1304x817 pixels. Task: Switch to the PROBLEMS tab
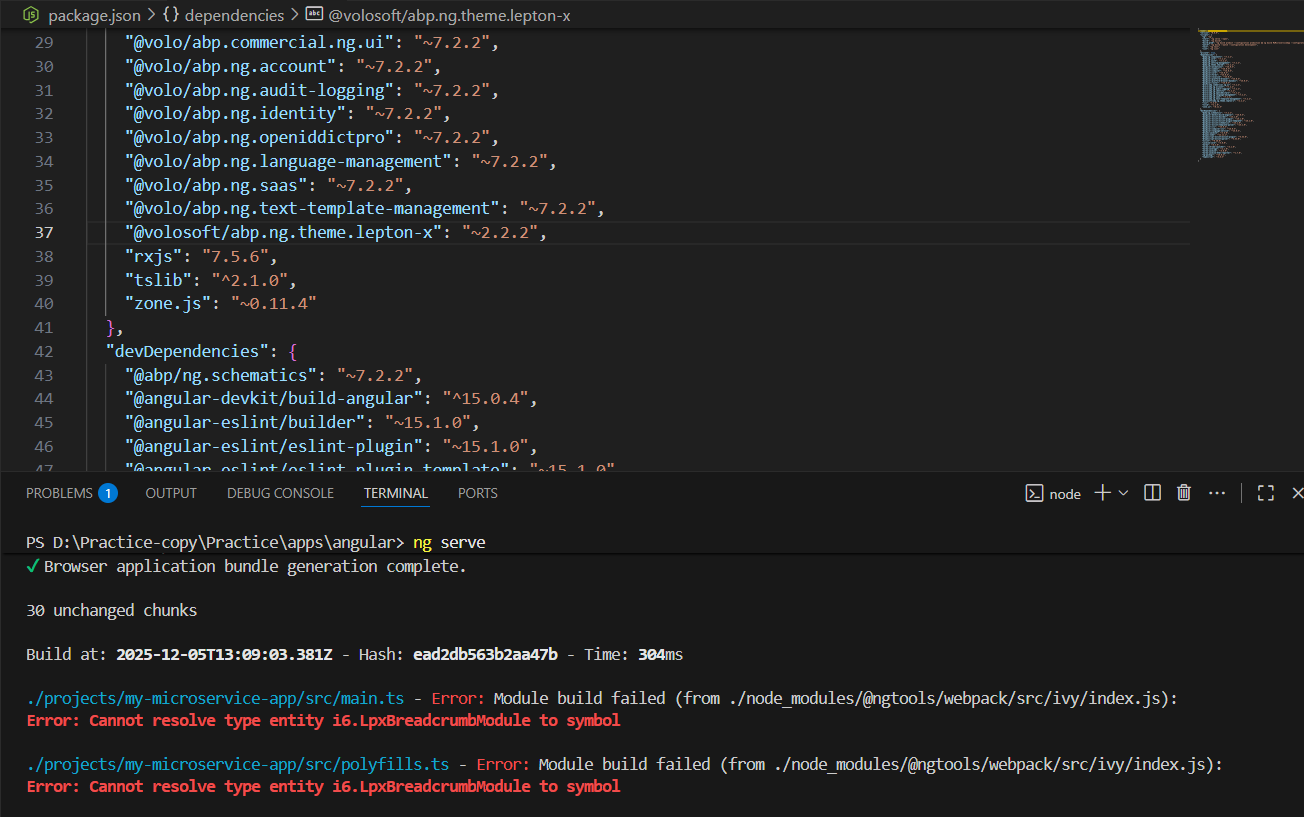(x=59, y=493)
